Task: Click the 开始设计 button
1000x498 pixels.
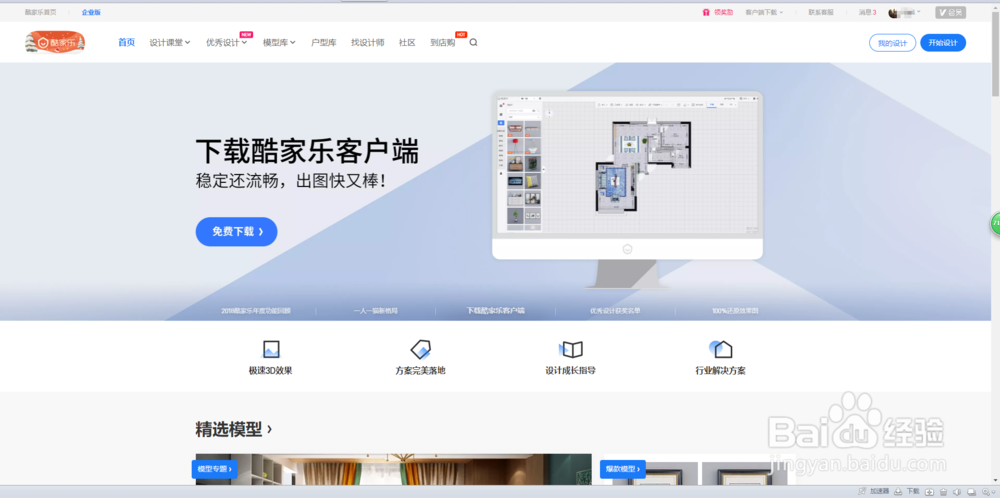Action: tap(943, 43)
